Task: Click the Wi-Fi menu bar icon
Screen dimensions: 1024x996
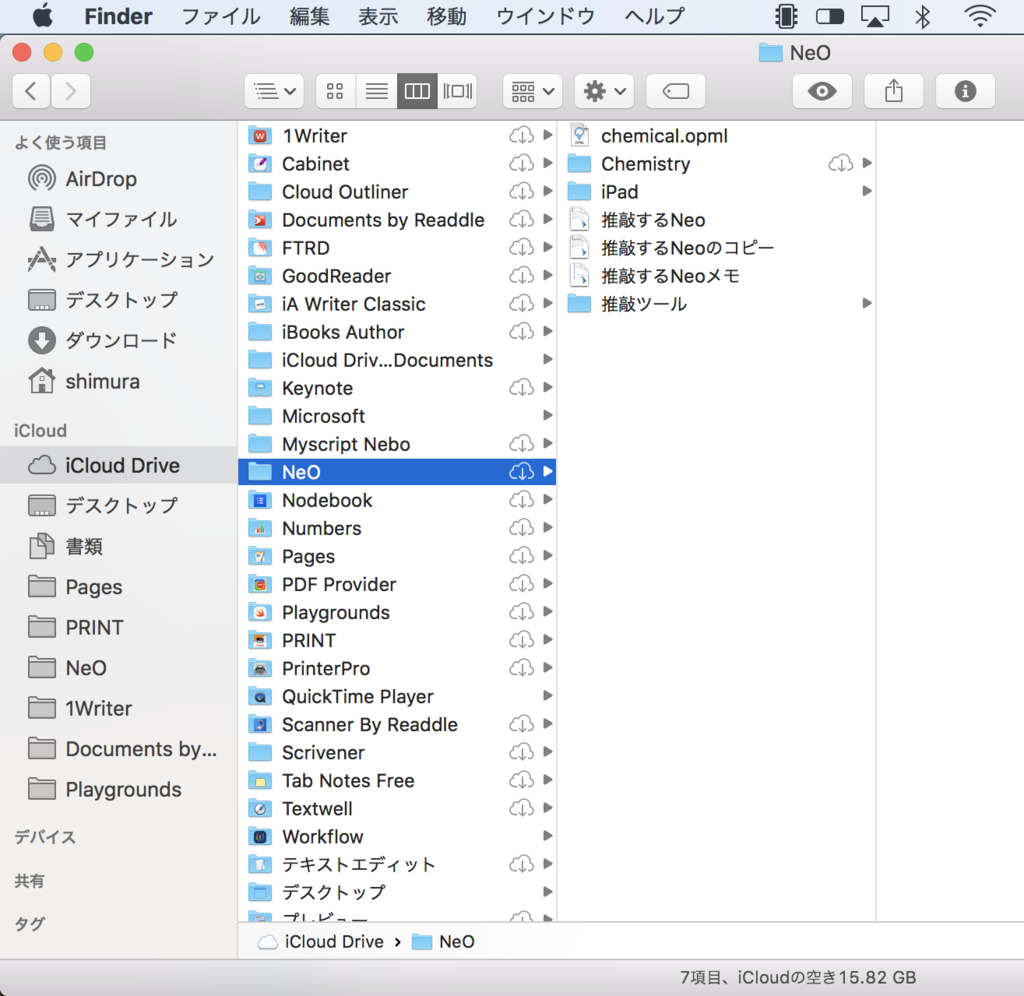Action: [x=980, y=16]
